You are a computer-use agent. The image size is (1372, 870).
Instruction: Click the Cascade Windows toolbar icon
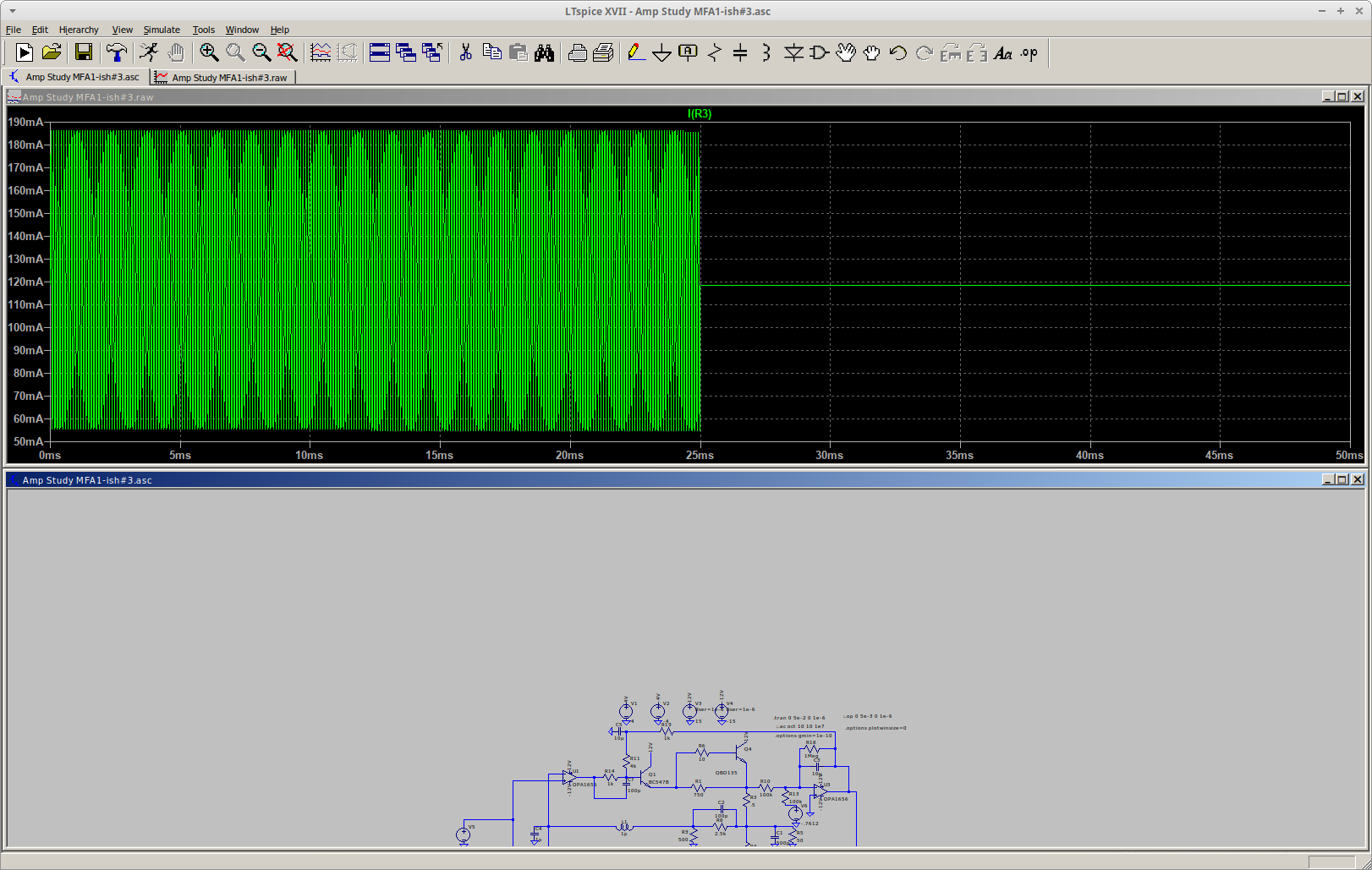406,52
